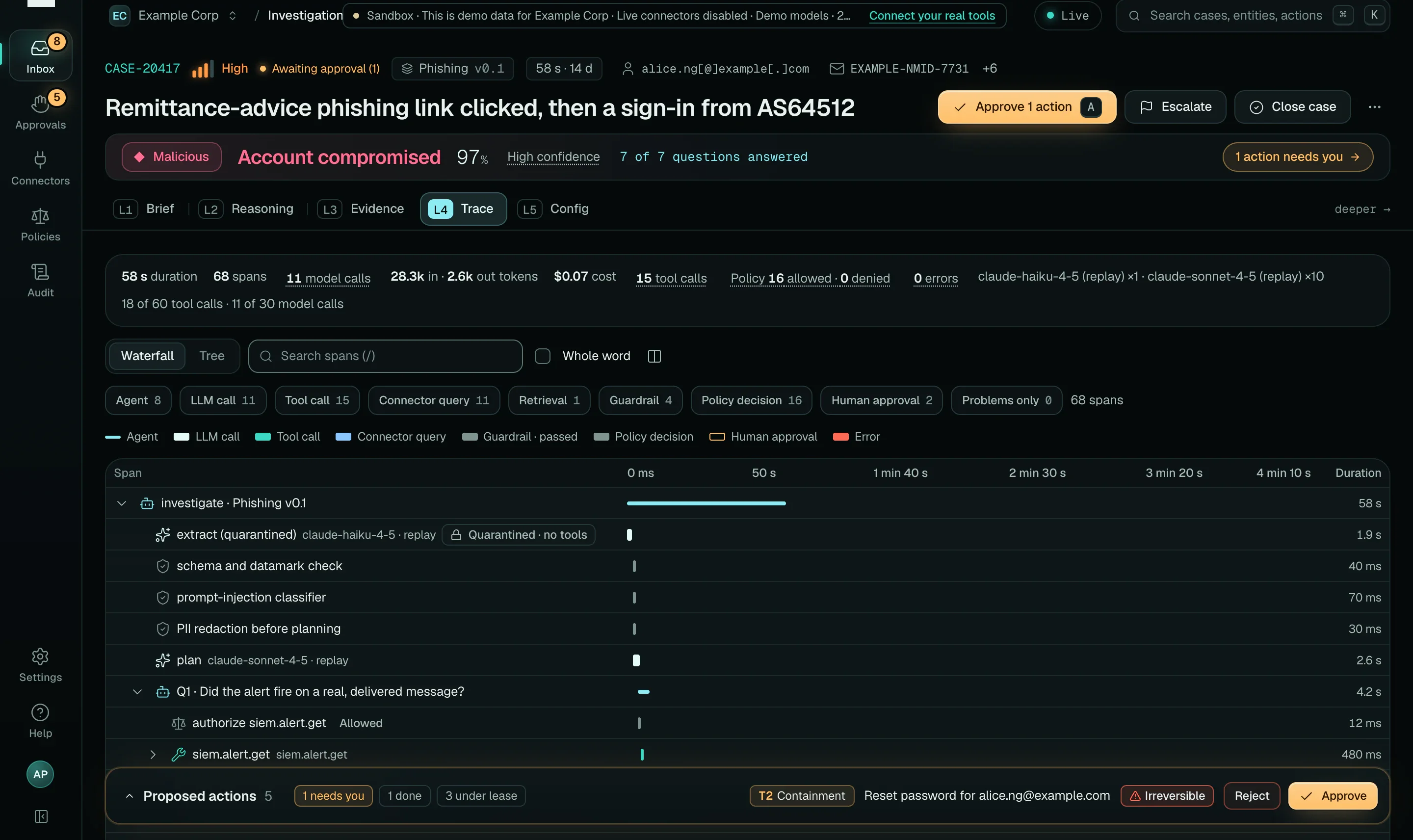Expand the Proposed actions panel chevron
The width and height of the screenshot is (1413, 840).
(x=129, y=795)
